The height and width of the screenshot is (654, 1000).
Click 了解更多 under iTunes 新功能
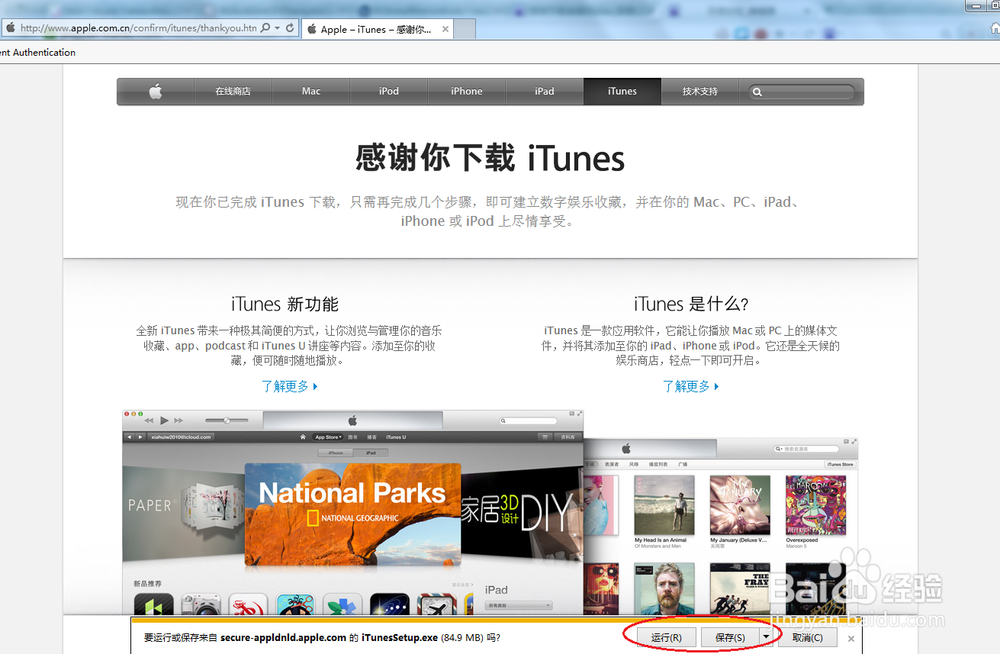click(x=290, y=386)
